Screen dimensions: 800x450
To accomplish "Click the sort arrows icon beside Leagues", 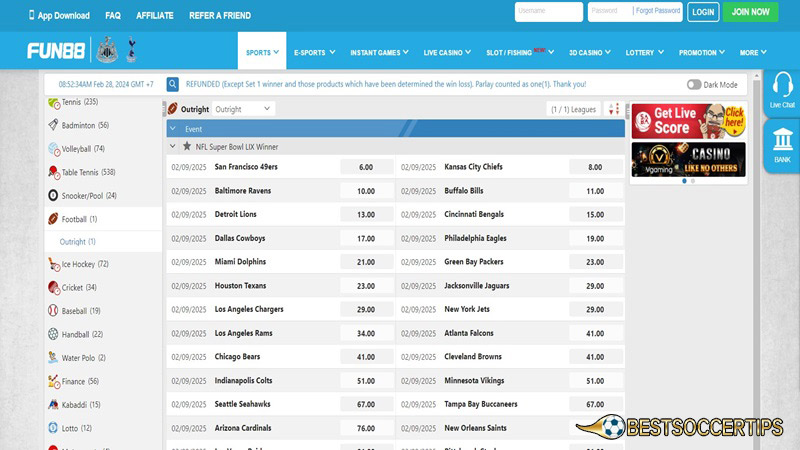I will click(x=614, y=109).
